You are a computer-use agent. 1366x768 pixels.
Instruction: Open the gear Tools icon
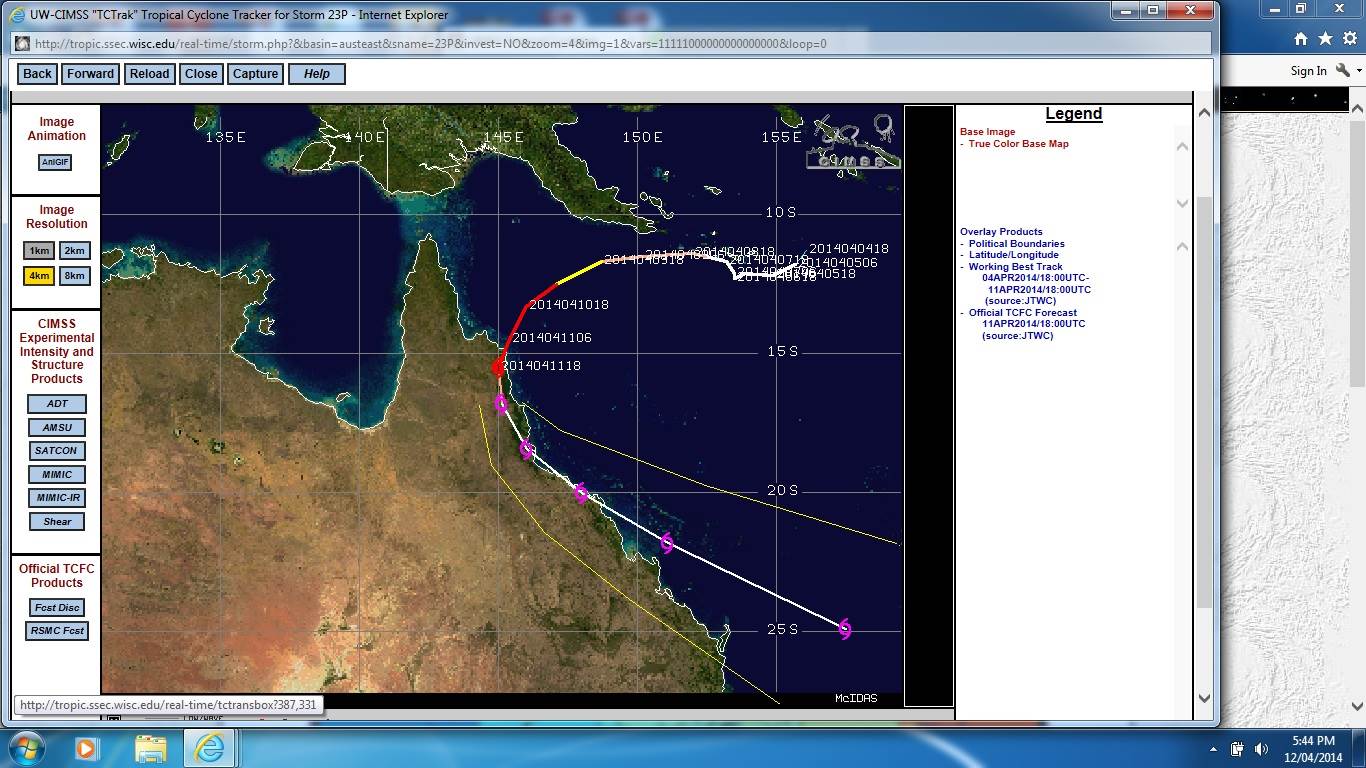1349,39
